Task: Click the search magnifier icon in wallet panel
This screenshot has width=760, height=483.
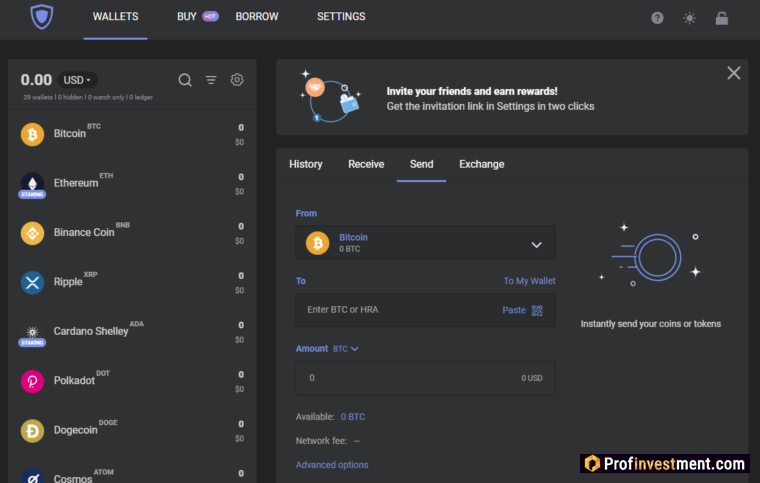Action: click(x=185, y=80)
